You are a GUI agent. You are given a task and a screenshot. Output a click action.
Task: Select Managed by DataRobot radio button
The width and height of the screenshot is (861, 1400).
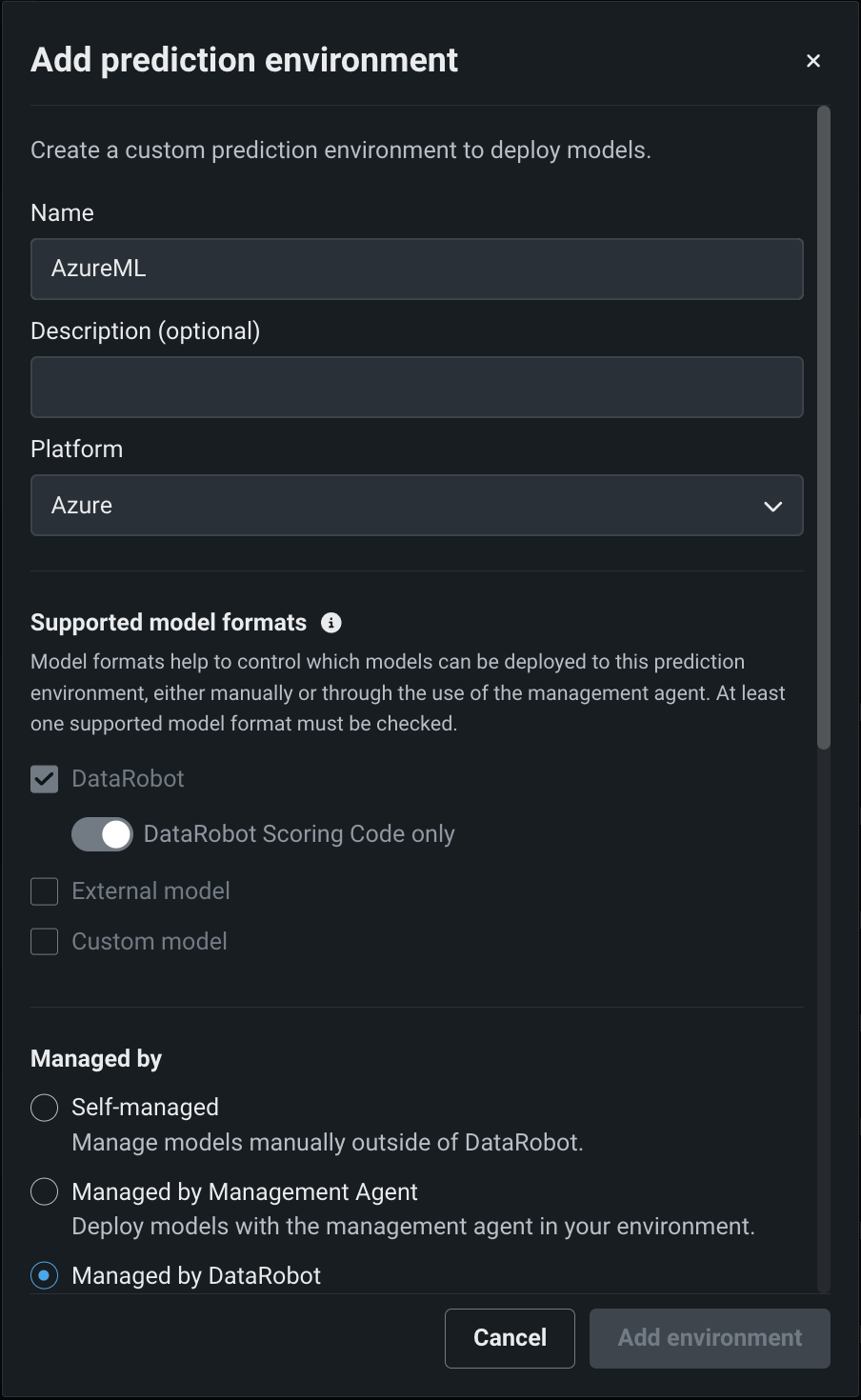45,1275
